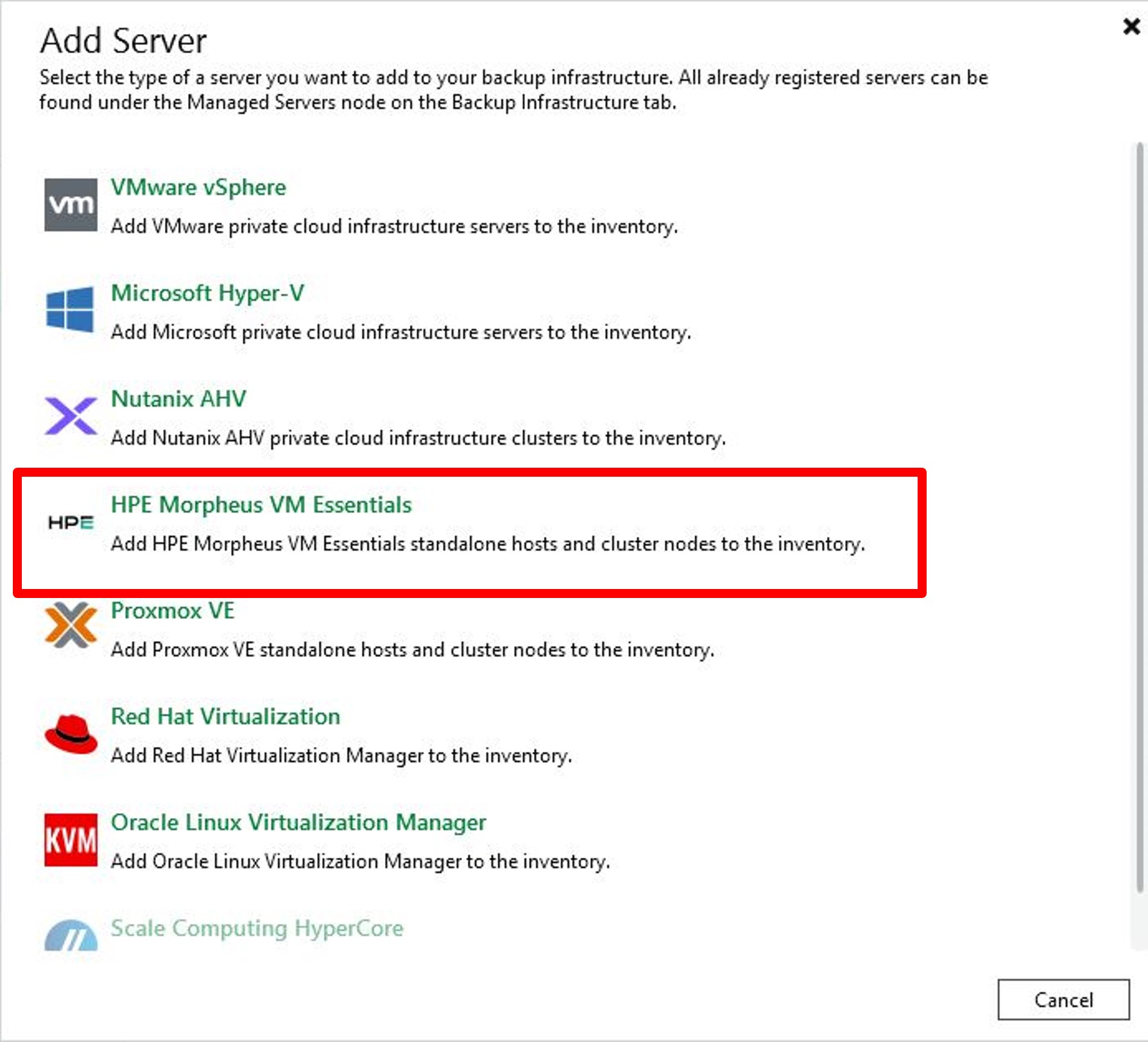Click the Red Hat fedora icon
This screenshot has width=1148, height=1042.
click(71, 733)
